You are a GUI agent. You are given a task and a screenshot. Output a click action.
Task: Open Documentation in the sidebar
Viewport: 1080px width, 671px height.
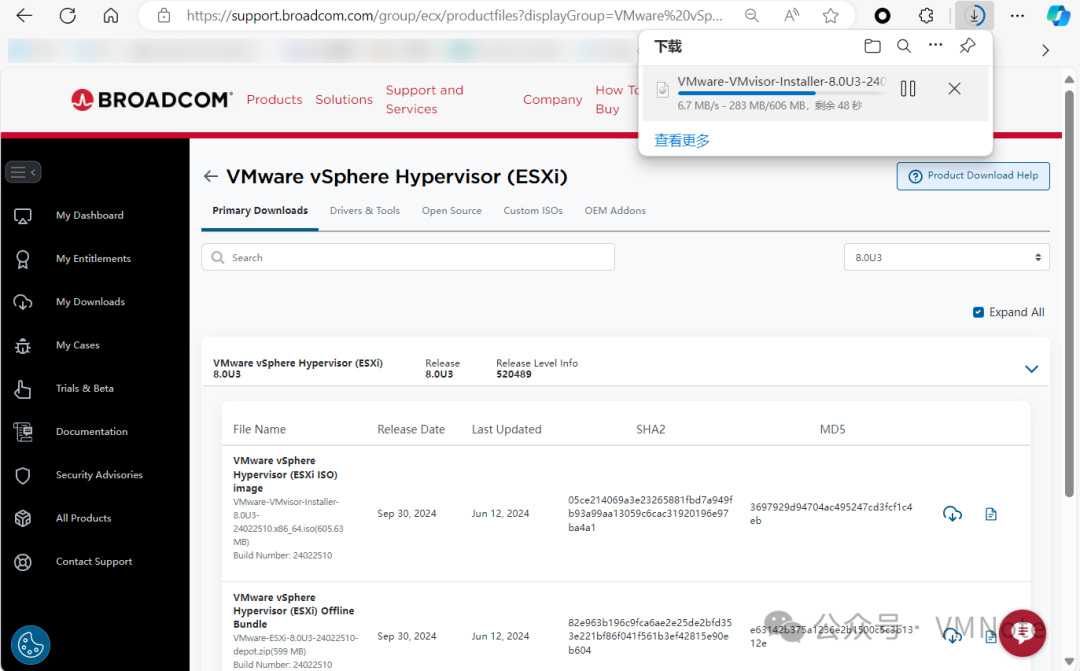point(92,432)
